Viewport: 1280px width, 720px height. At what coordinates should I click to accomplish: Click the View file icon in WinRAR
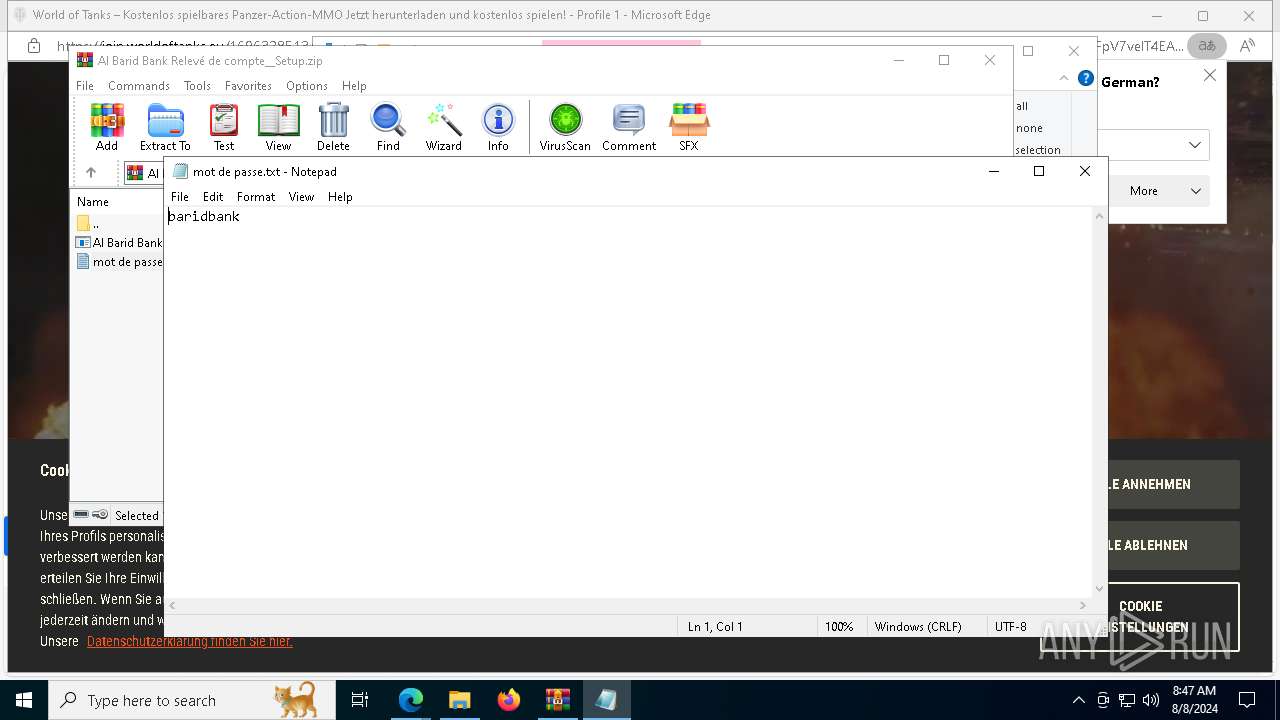point(278,127)
